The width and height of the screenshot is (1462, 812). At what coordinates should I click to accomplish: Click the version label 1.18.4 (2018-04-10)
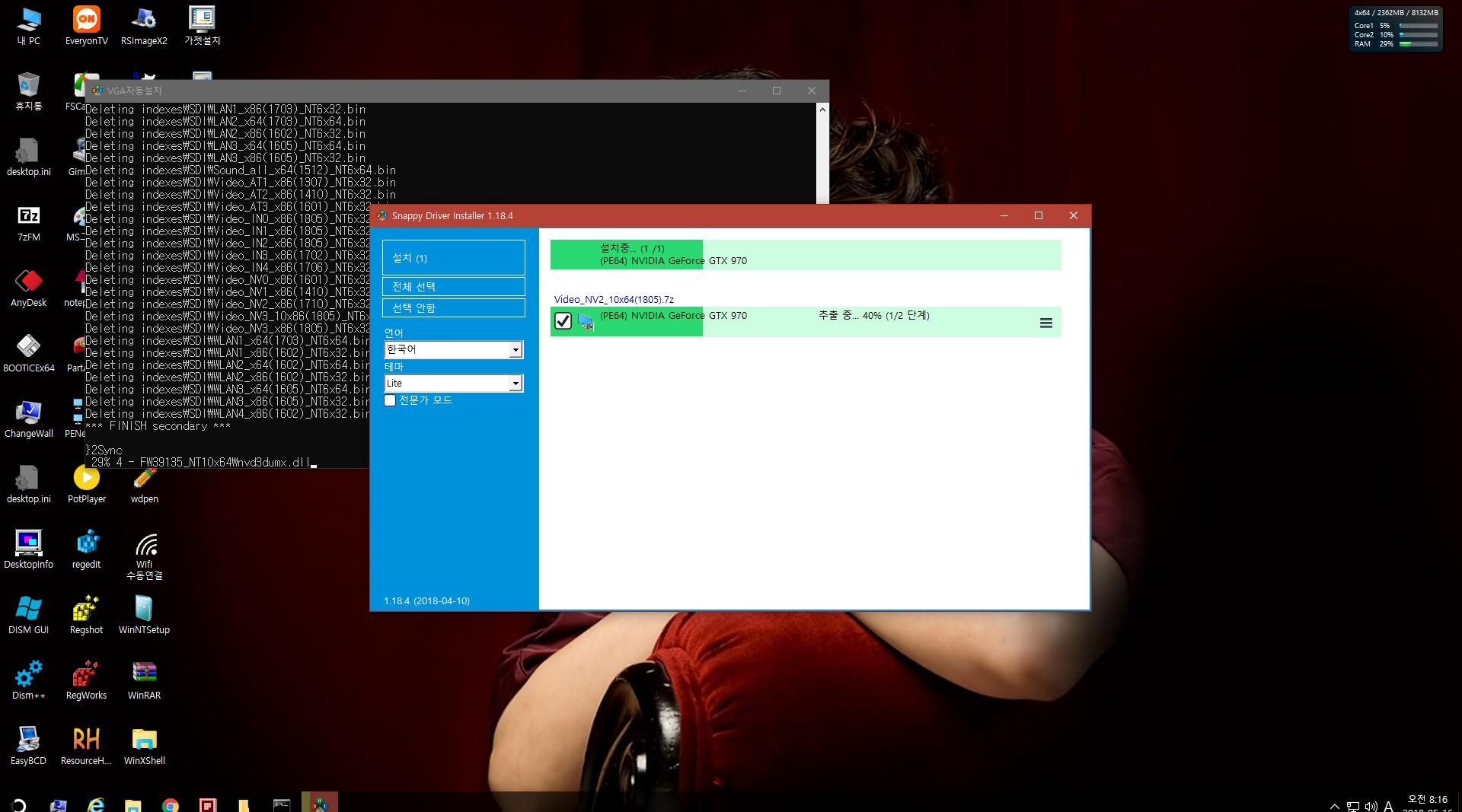pyautogui.click(x=426, y=601)
